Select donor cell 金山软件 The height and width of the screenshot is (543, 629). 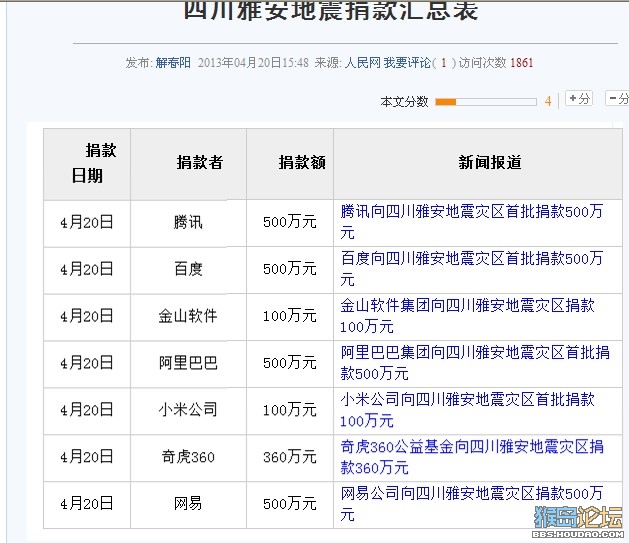[x=188, y=316]
